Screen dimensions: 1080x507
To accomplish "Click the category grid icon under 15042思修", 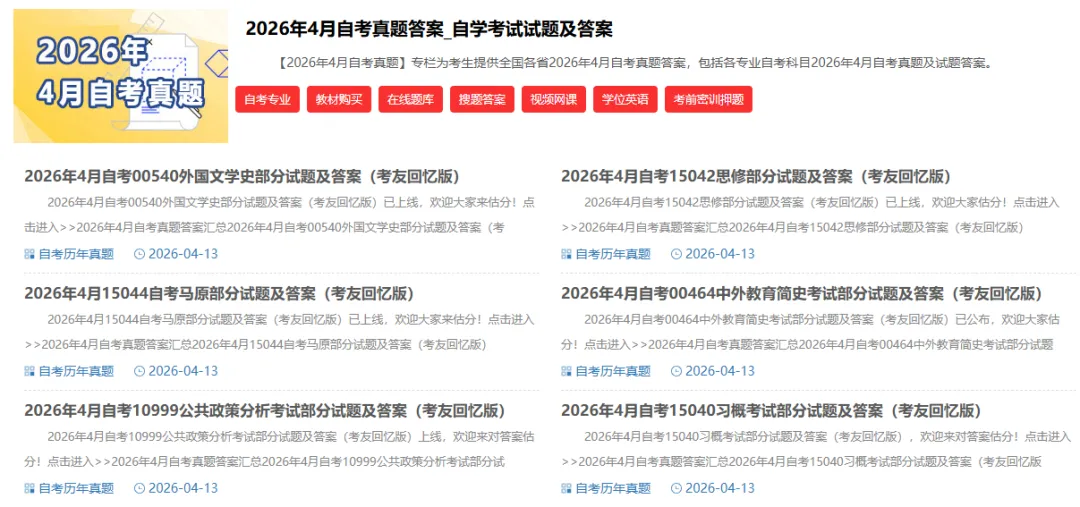I will coord(566,254).
